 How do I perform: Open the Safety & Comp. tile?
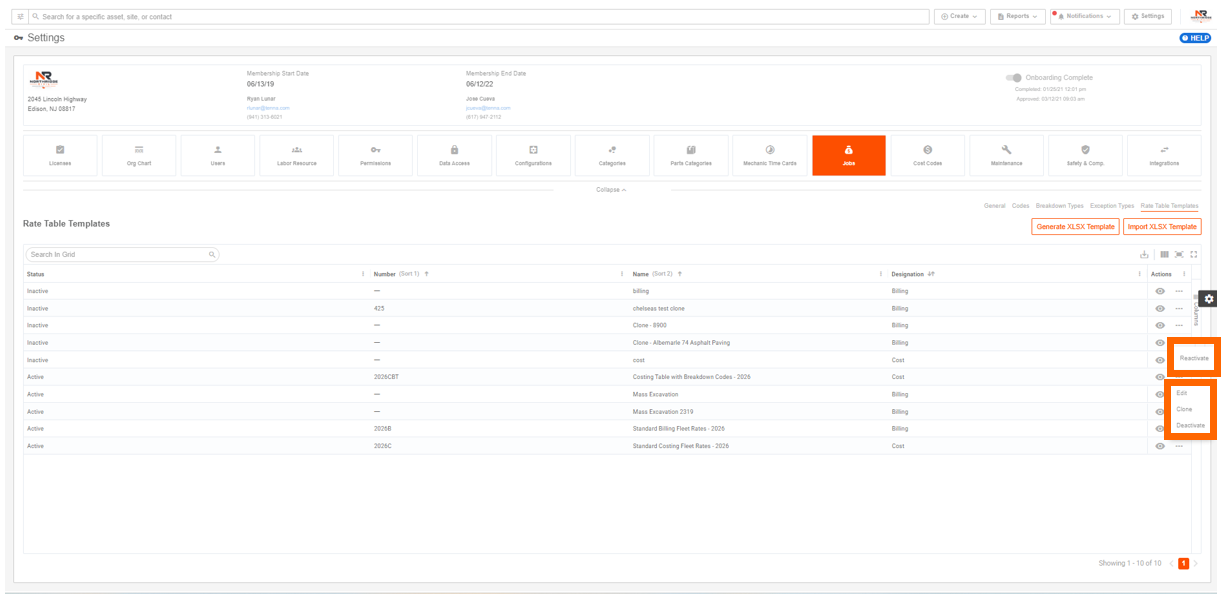[x=1086, y=155]
